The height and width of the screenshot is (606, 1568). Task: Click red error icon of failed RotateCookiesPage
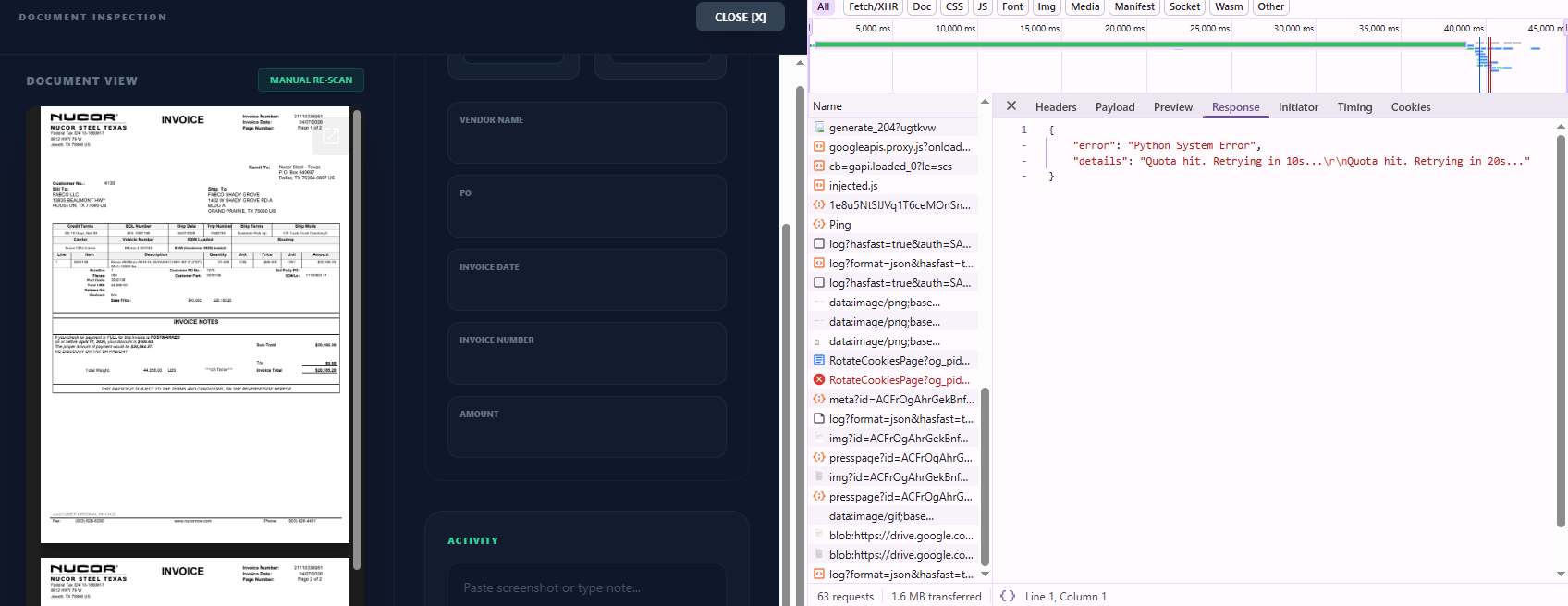pyautogui.click(x=819, y=380)
